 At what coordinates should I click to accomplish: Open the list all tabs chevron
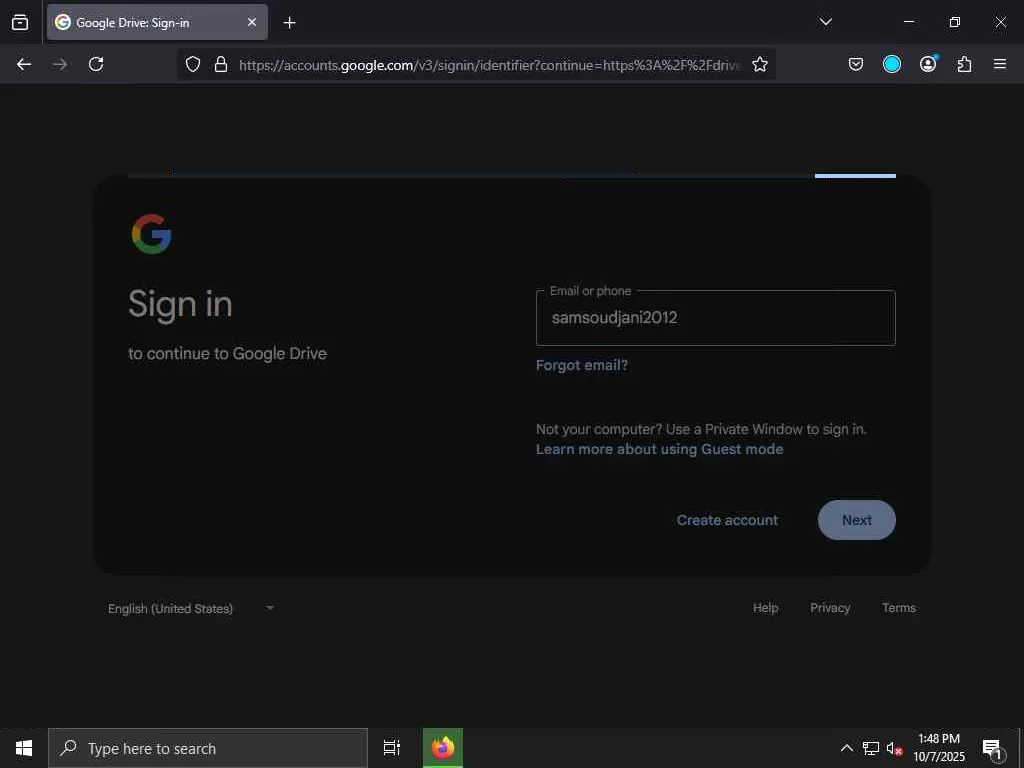825,22
